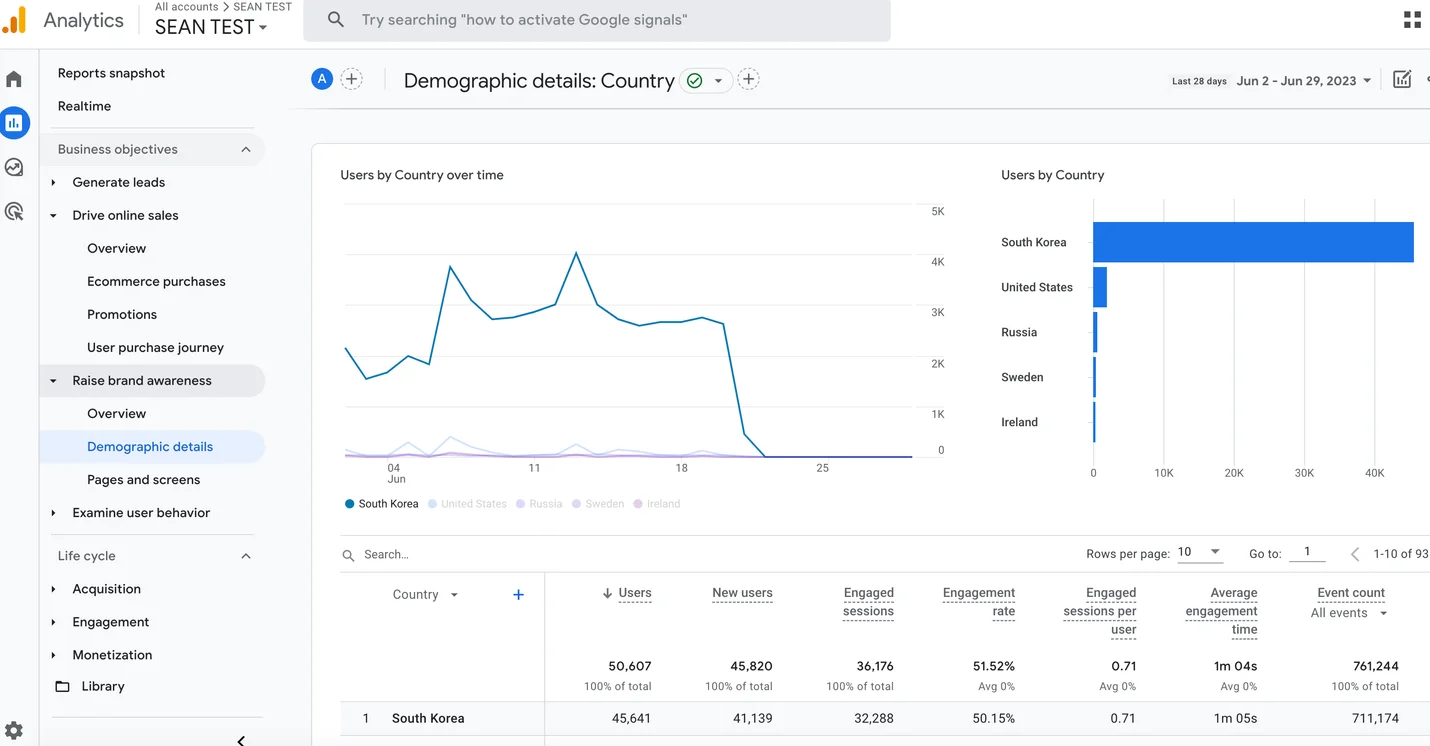The height and width of the screenshot is (746, 1430).
Task: Open Overview under Raise brand awareness
Action: pyautogui.click(x=116, y=414)
